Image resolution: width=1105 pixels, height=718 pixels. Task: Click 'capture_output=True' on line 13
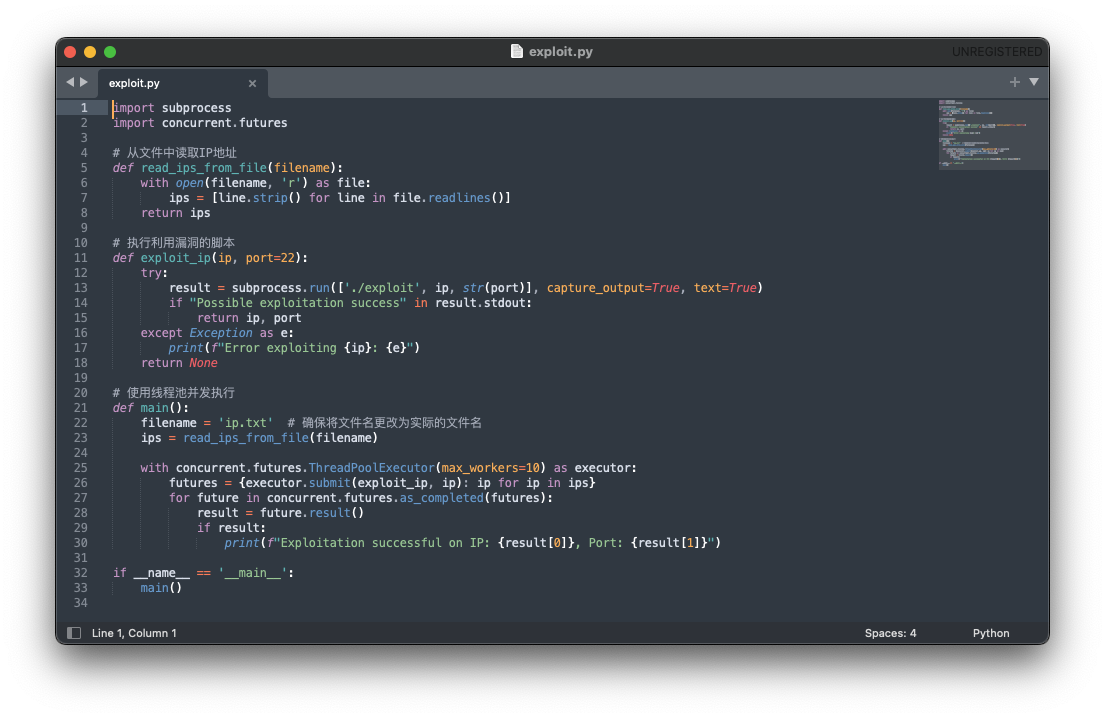tap(613, 287)
